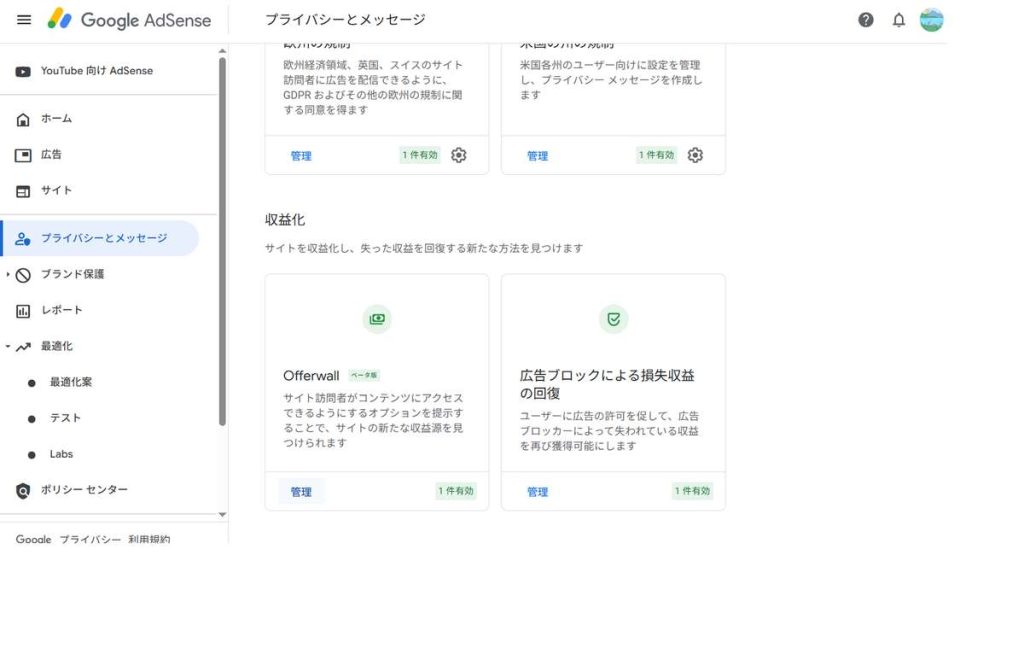
Task: Open settings gear for European regulations card
Action: coord(459,155)
